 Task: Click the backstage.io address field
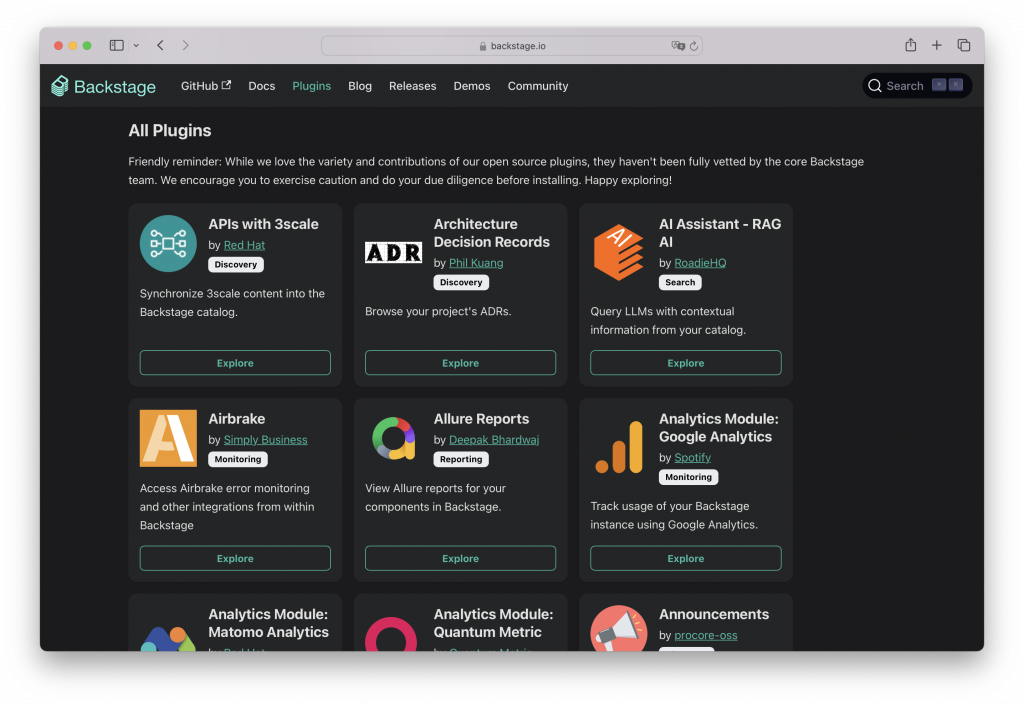[x=512, y=46]
